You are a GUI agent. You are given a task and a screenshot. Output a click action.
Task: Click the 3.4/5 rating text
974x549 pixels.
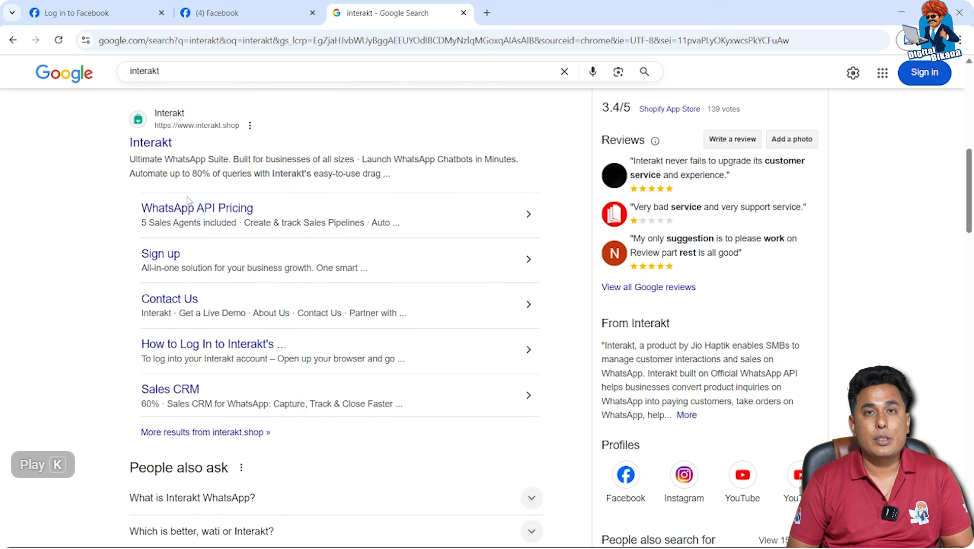(616, 108)
